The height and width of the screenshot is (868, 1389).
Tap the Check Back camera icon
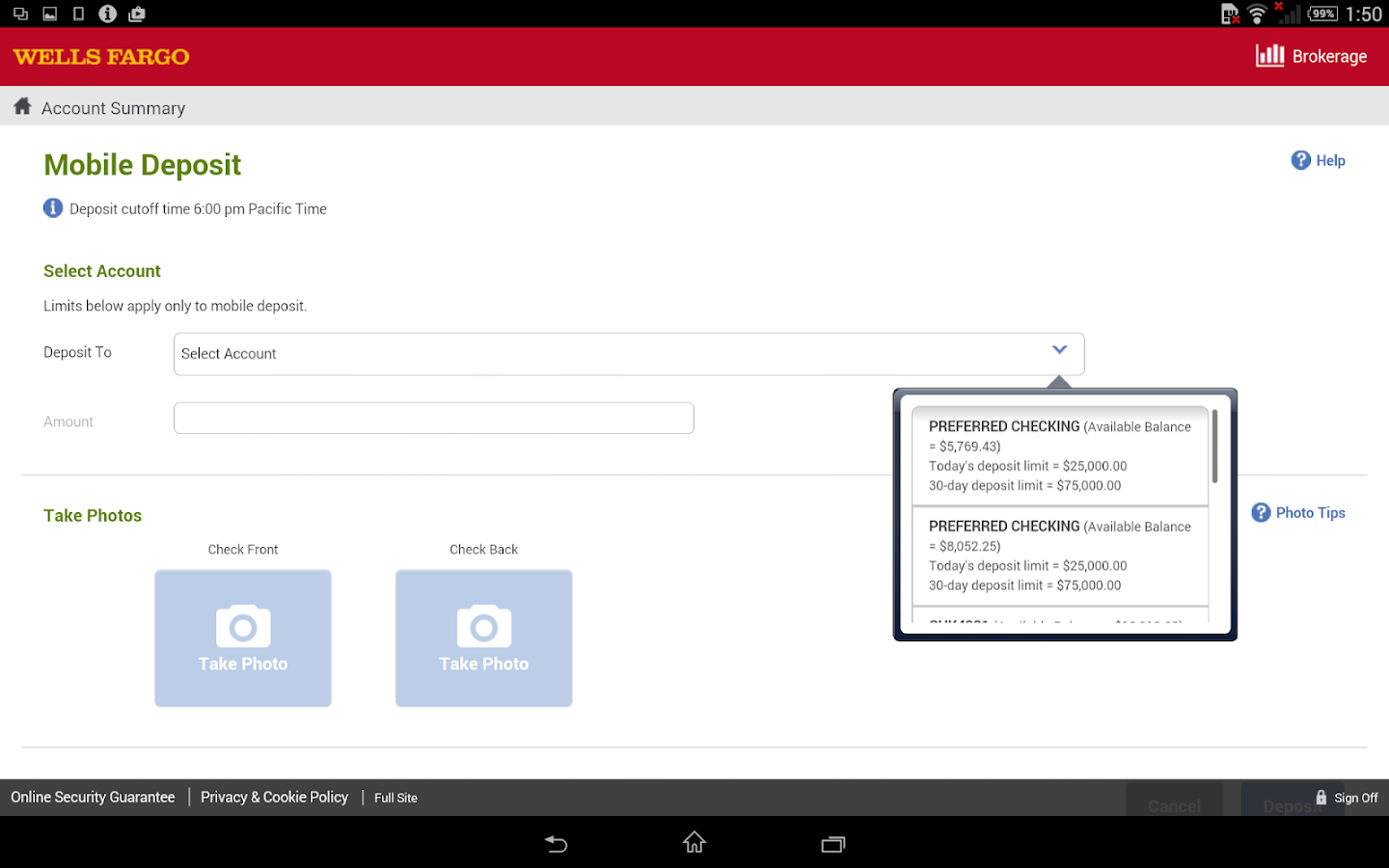[x=484, y=626]
